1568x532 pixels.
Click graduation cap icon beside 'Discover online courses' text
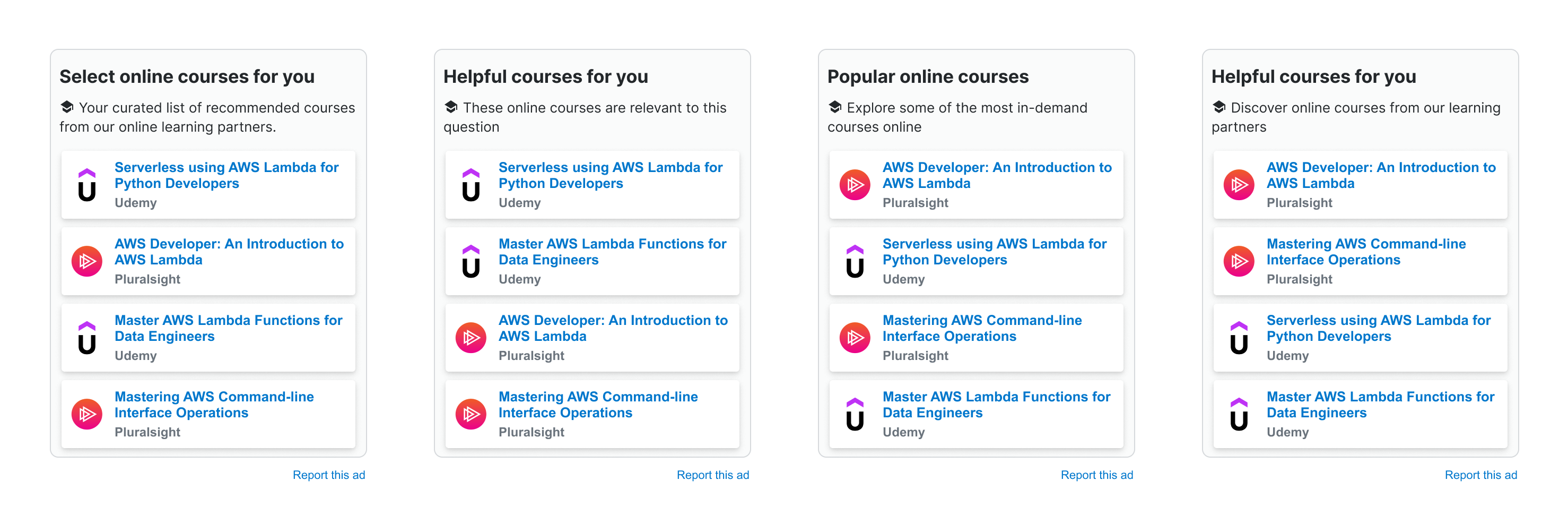pyautogui.click(x=1219, y=107)
